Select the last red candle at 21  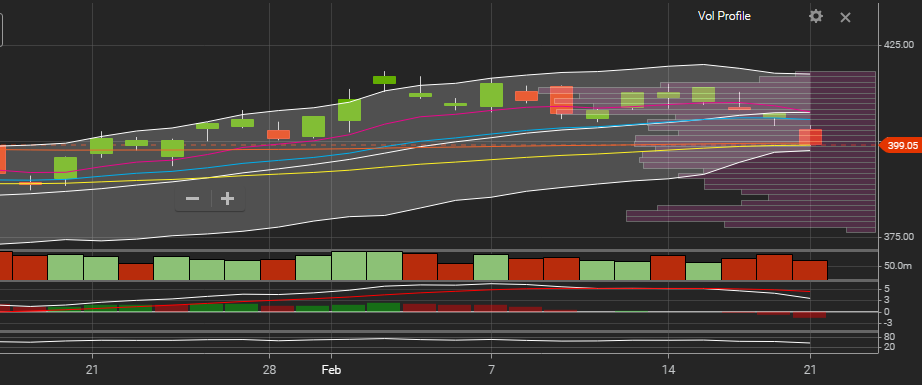810,137
